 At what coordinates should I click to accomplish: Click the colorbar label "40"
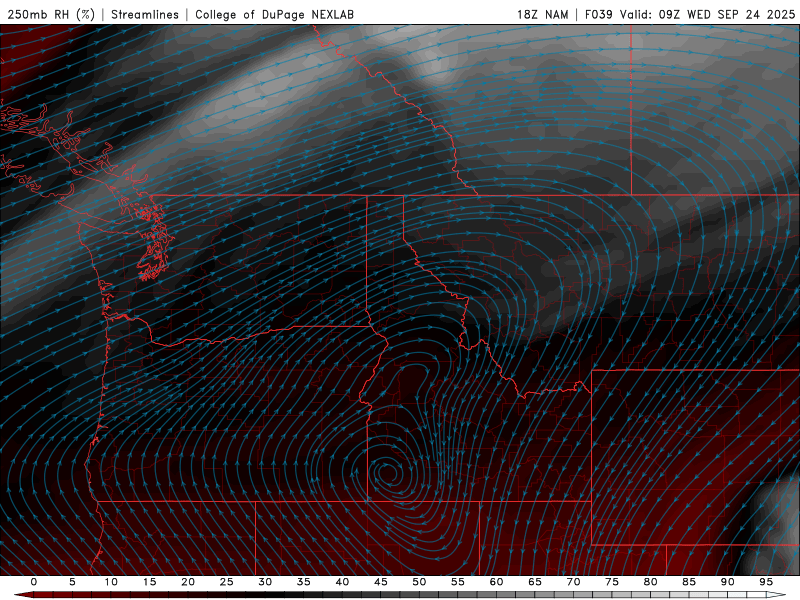pyautogui.click(x=342, y=582)
